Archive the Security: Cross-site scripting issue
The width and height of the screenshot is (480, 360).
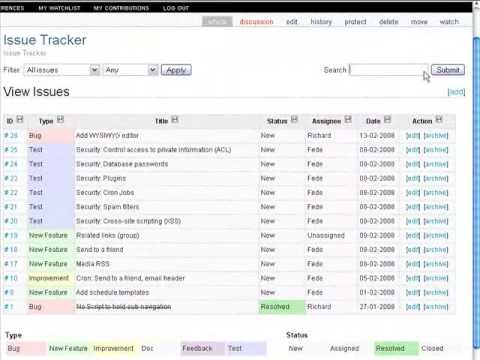click(x=436, y=221)
